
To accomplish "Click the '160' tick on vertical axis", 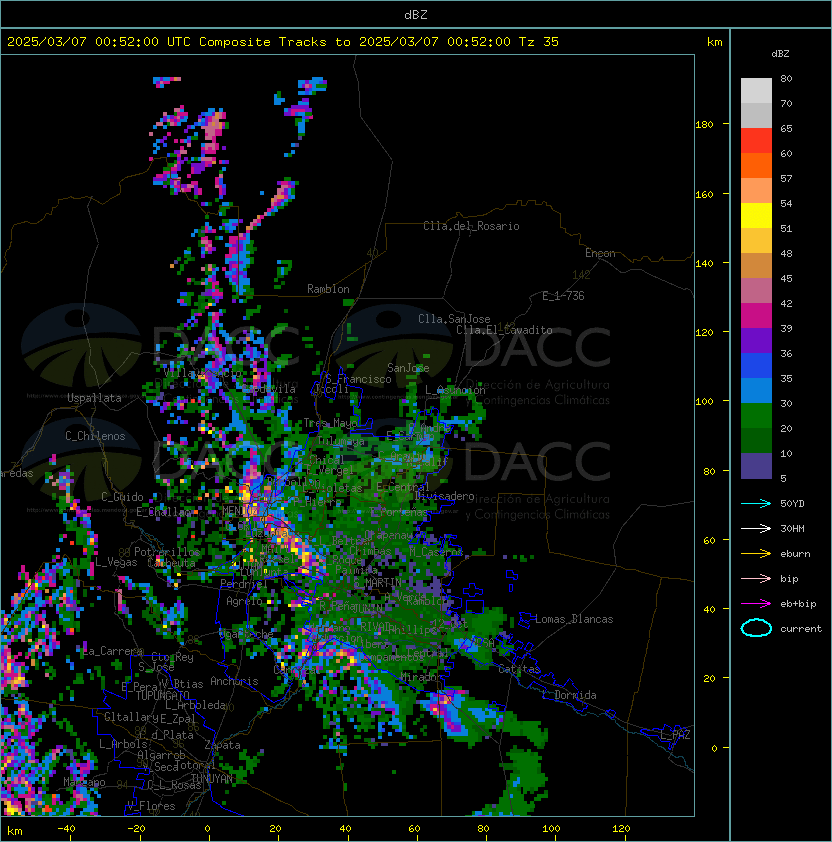I will 704,194.
